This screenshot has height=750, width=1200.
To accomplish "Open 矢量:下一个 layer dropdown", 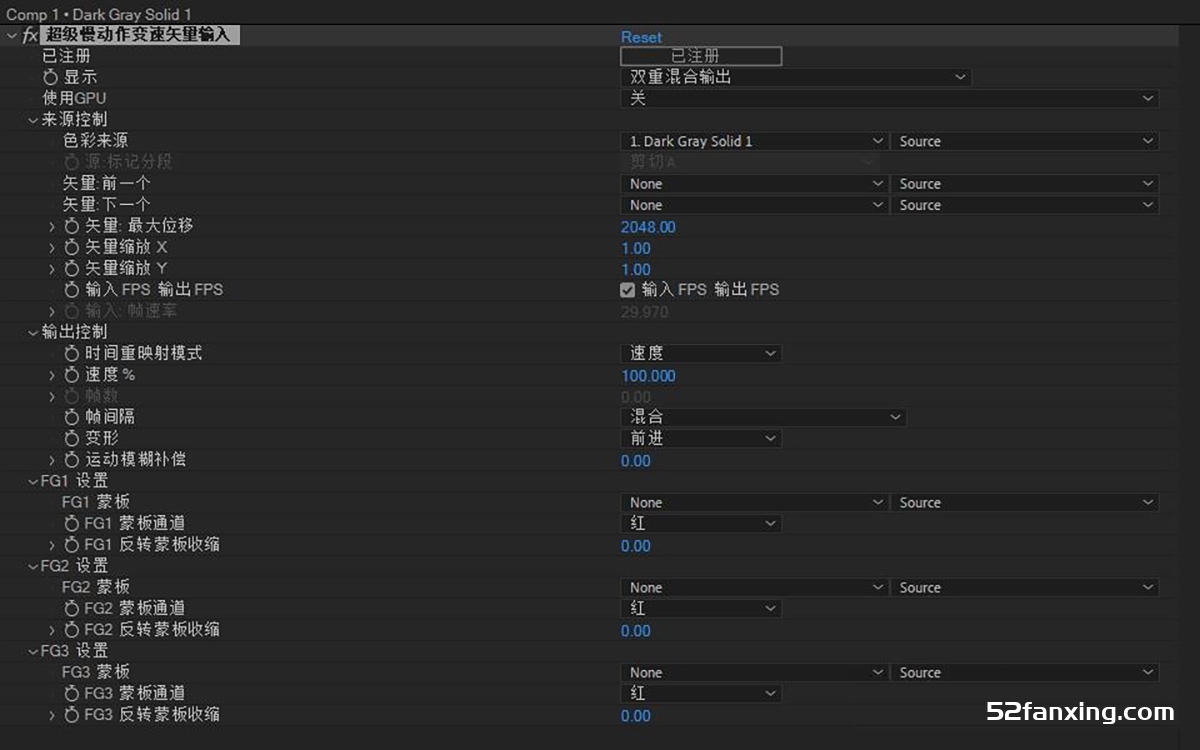I will click(x=754, y=205).
